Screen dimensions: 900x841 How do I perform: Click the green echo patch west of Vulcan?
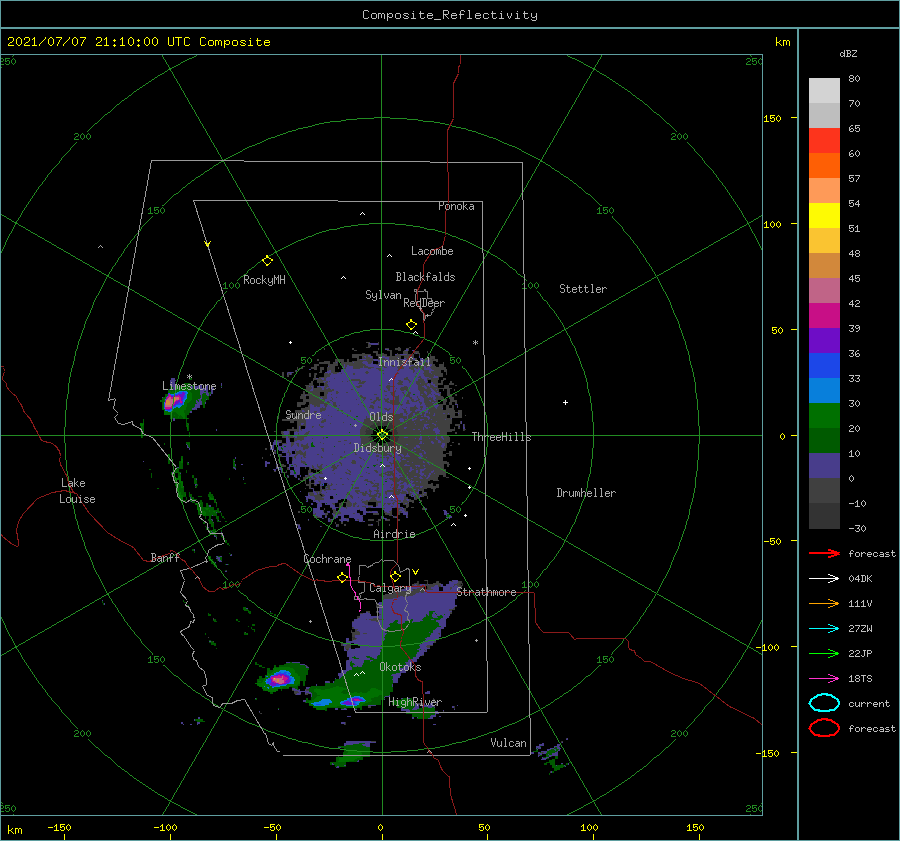pyautogui.click(x=353, y=753)
